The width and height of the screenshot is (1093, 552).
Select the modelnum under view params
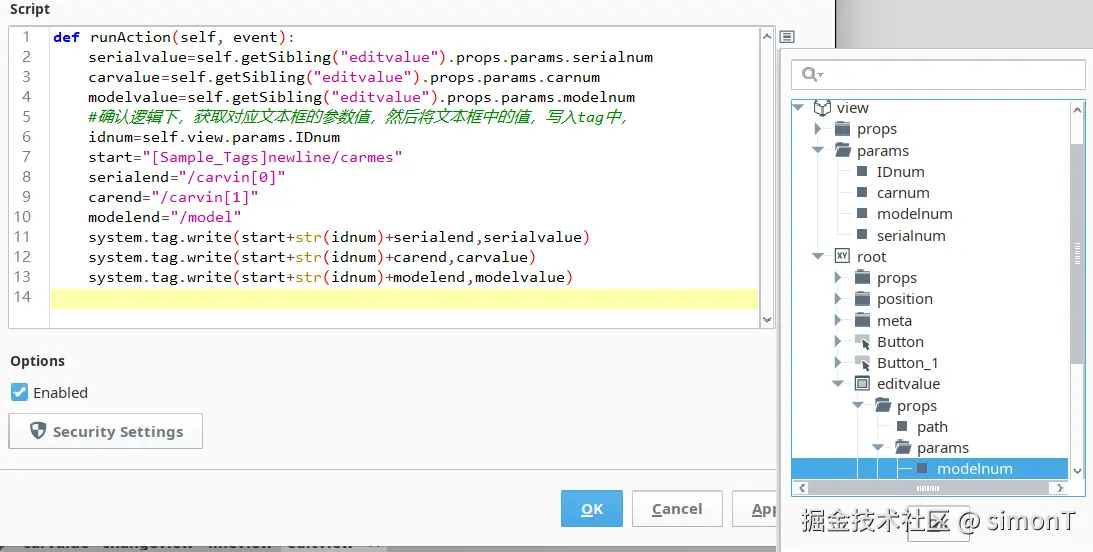(x=915, y=214)
